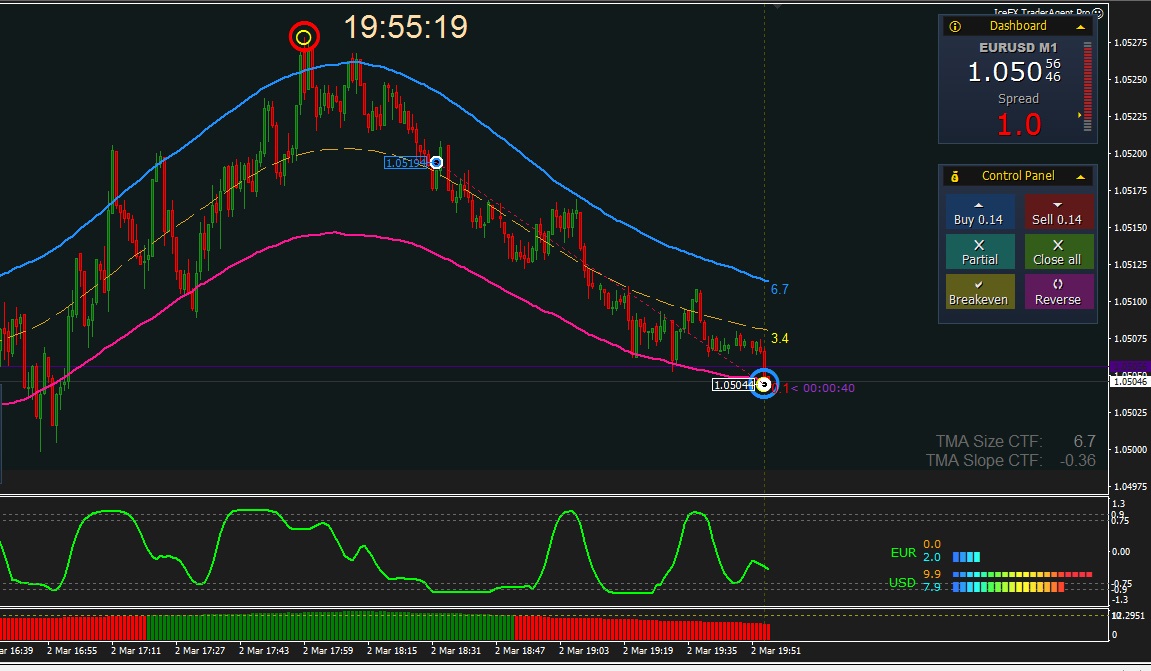Click the Breakeven button

coord(980,292)
